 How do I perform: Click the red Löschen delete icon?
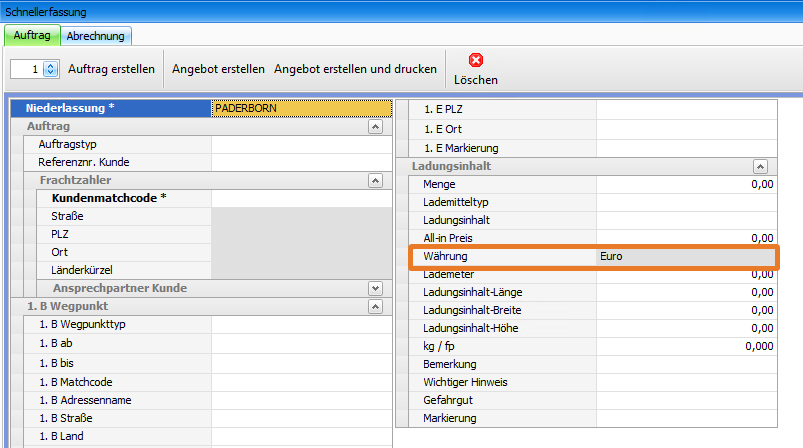tap(475, 60)
